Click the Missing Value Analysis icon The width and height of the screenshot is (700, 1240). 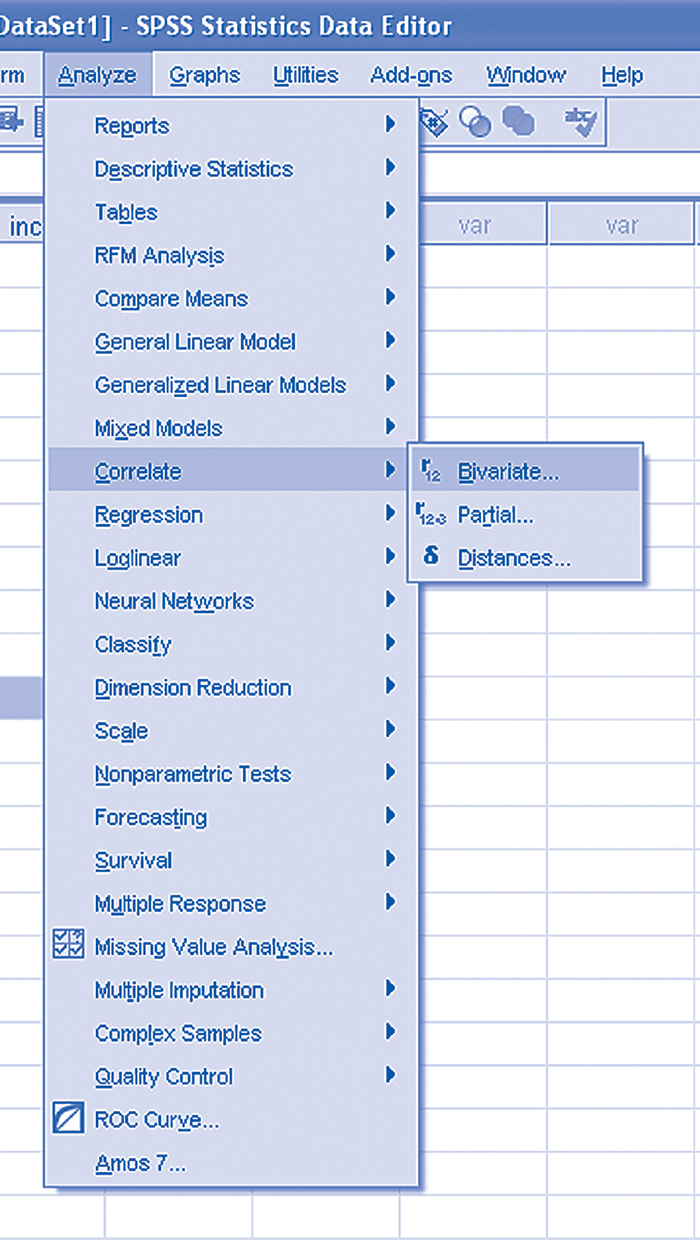click(x=68, y=946)
